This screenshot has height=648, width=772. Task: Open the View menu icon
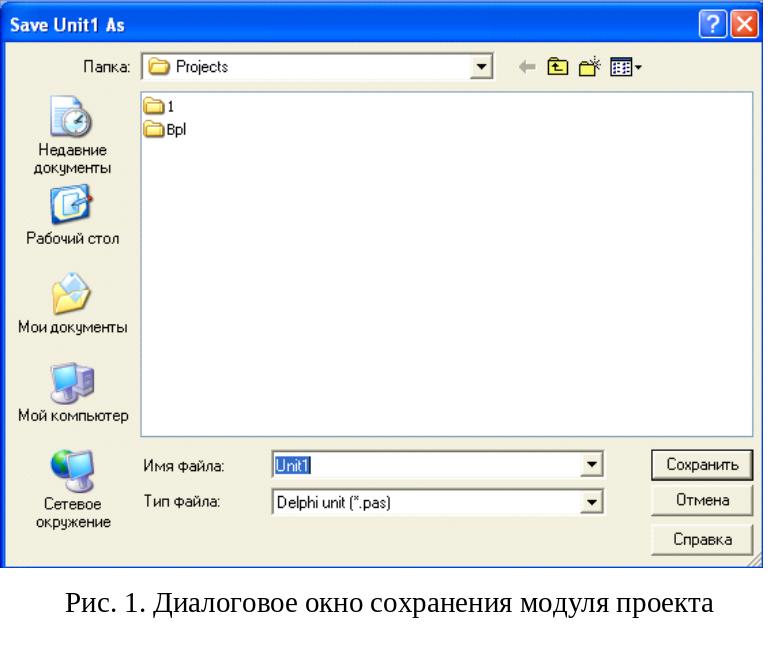(x=625, y=67)
